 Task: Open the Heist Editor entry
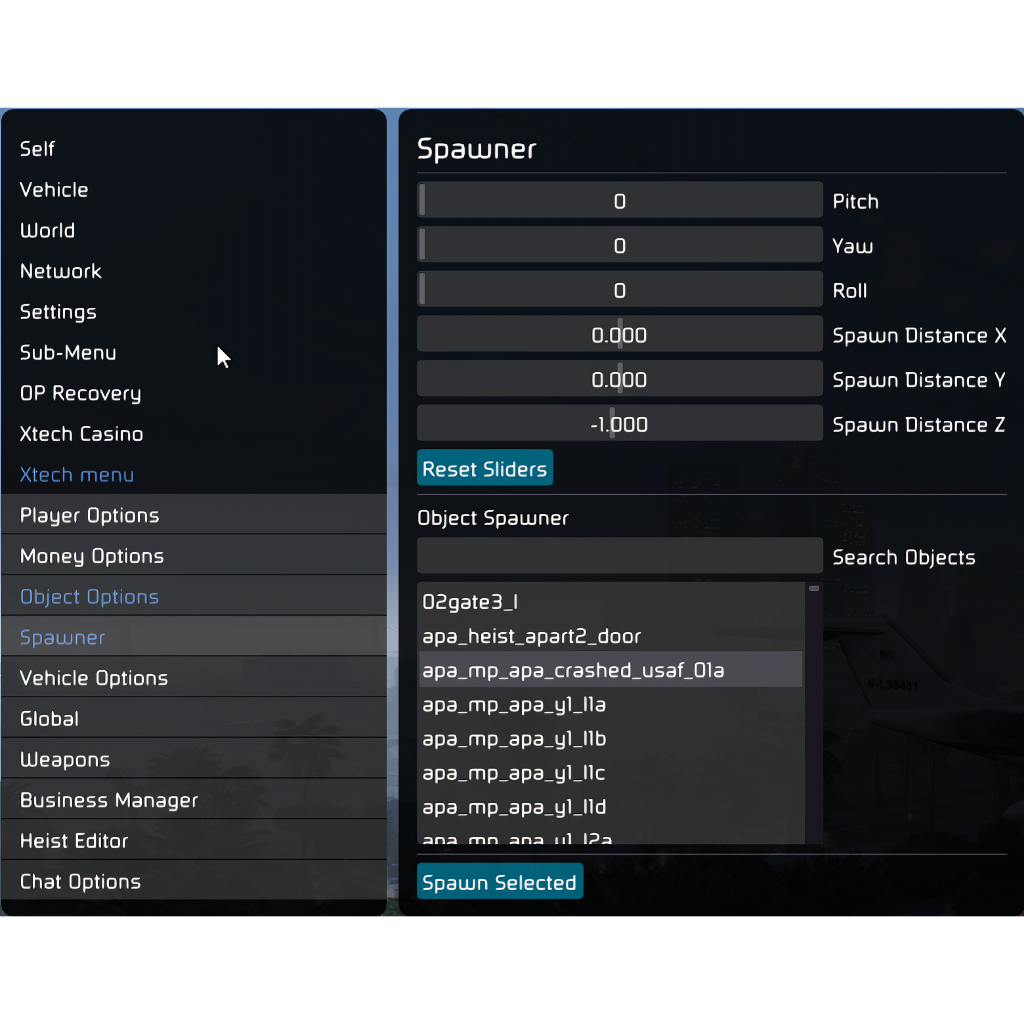74,841
